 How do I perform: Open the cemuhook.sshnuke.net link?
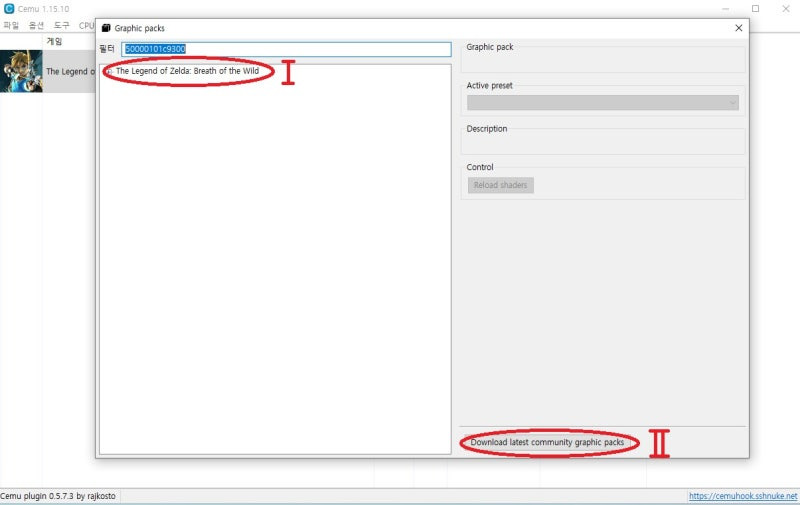[743, 496]
